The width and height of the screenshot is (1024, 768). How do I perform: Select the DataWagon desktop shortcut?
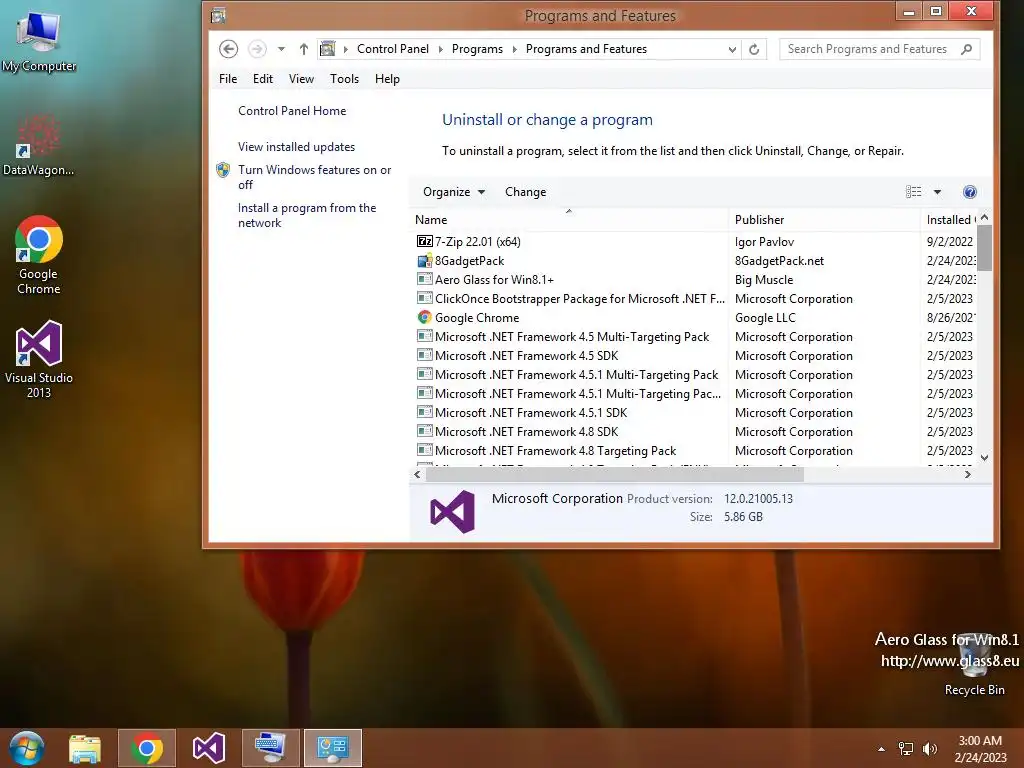(39, 145)
